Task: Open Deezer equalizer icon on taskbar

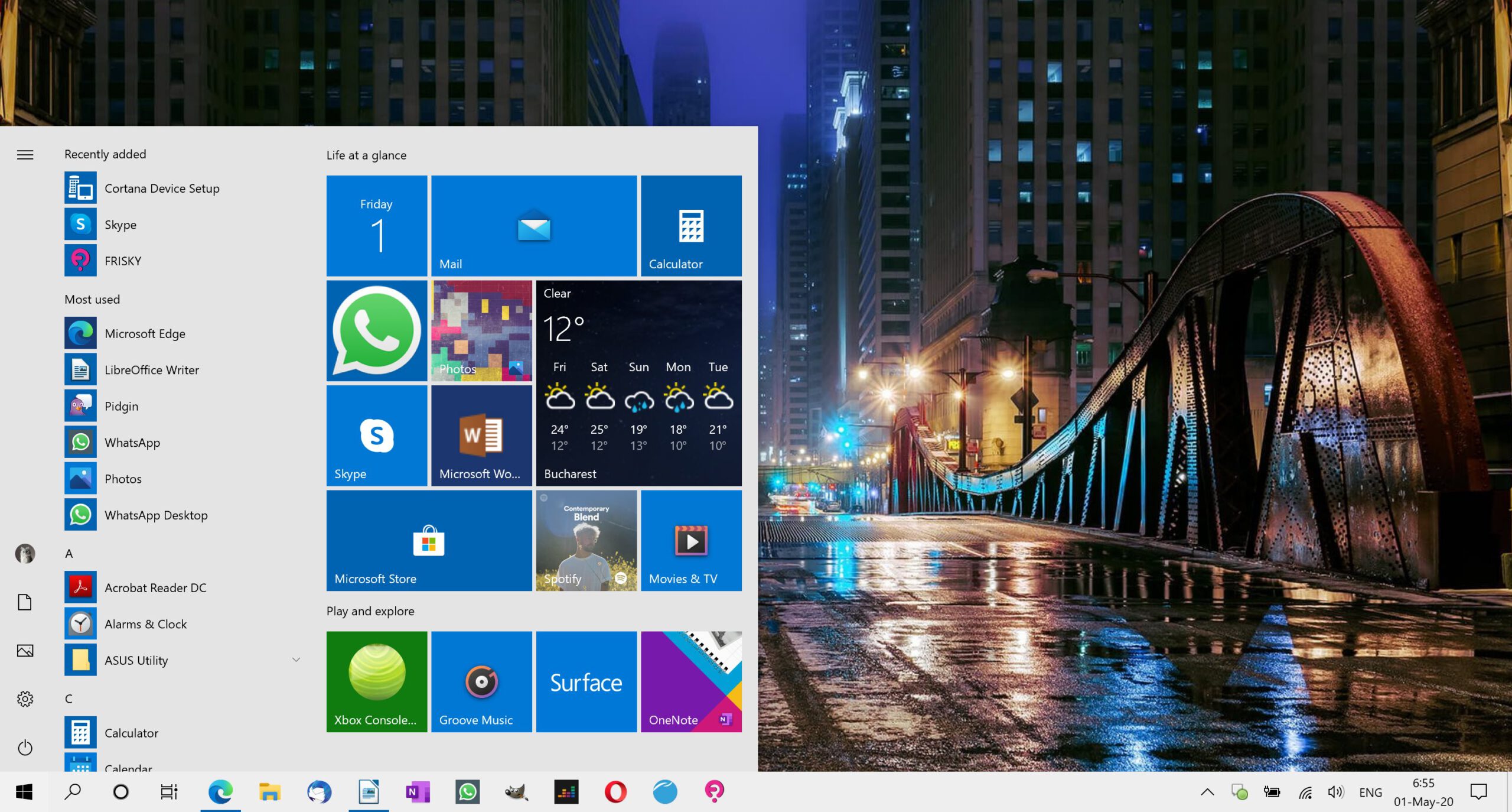Action: pyautogui.click(x=566, y=792)
